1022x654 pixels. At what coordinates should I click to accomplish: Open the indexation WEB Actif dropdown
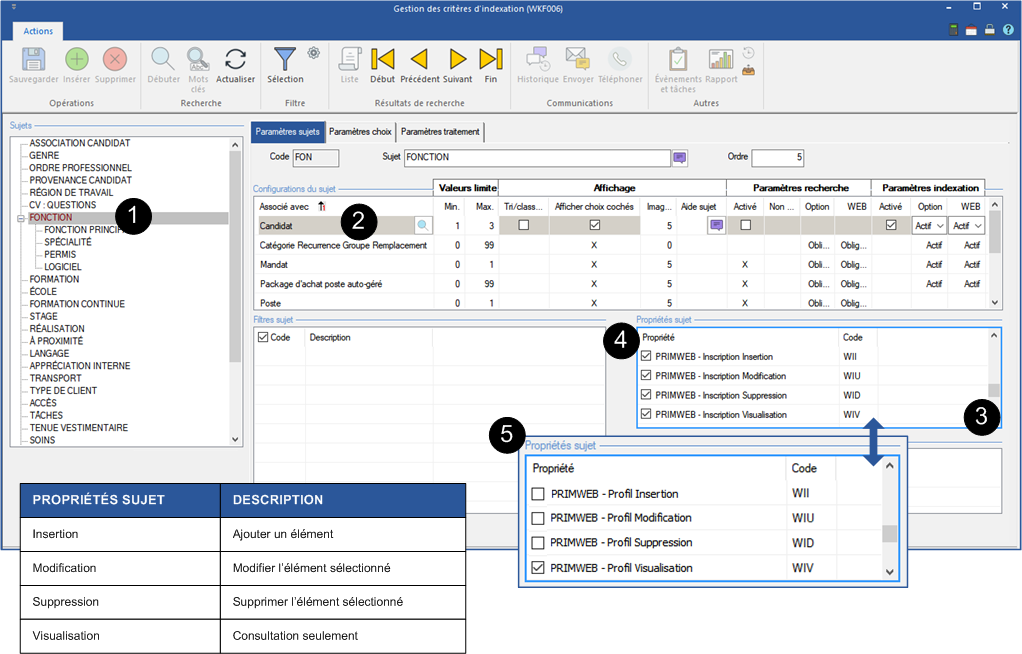pyautogui.click(x=967, y=226)
